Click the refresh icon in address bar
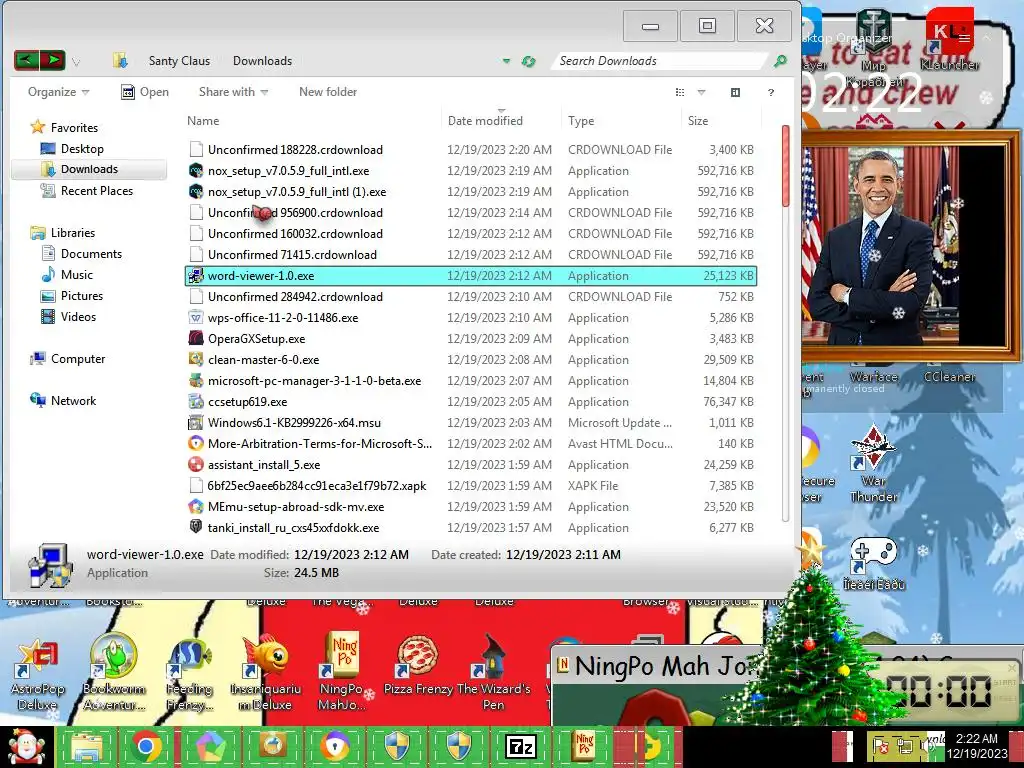Image resolution: width=1024 pixels, height=768 pixels. pos(528,61)
